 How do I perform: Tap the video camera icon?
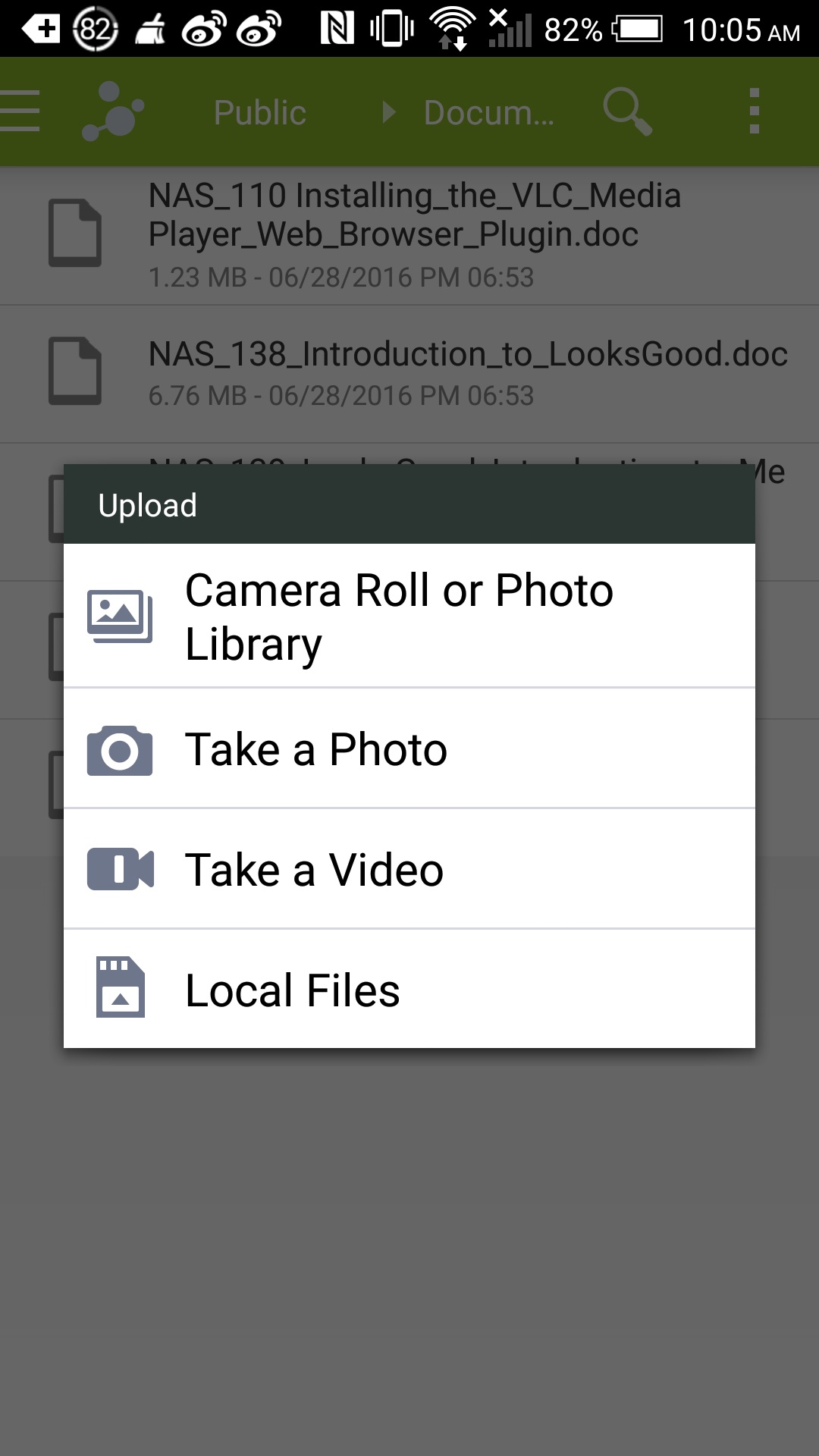[121, 869]
